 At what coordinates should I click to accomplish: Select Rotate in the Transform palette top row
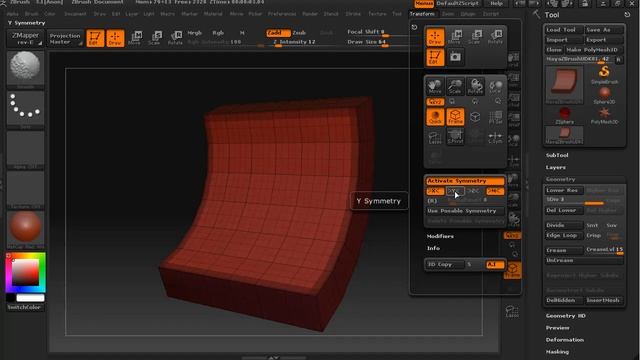495,37
